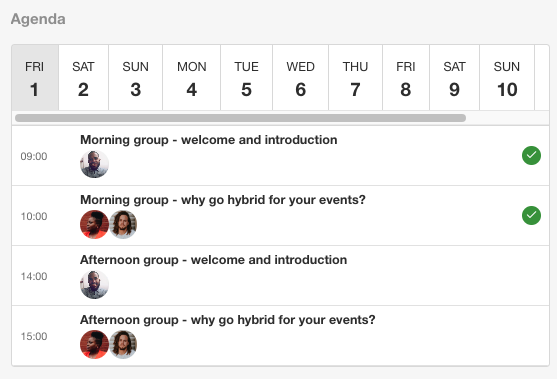557x379 pixels.
Task: Click long-haired man avatar in 15:00 session
Action: coord(123,344)
